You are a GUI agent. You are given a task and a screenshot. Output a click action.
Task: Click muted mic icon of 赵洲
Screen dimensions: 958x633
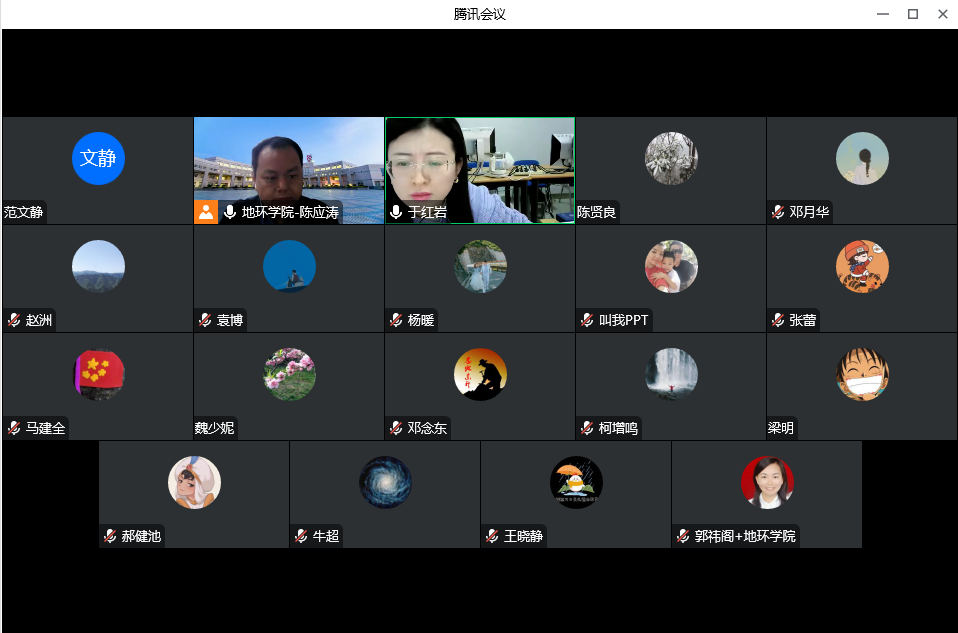[x=14, y=320]
